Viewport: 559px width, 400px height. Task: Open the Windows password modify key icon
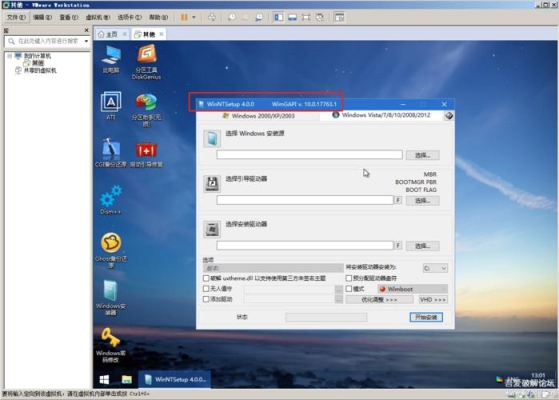coord(111,345)
